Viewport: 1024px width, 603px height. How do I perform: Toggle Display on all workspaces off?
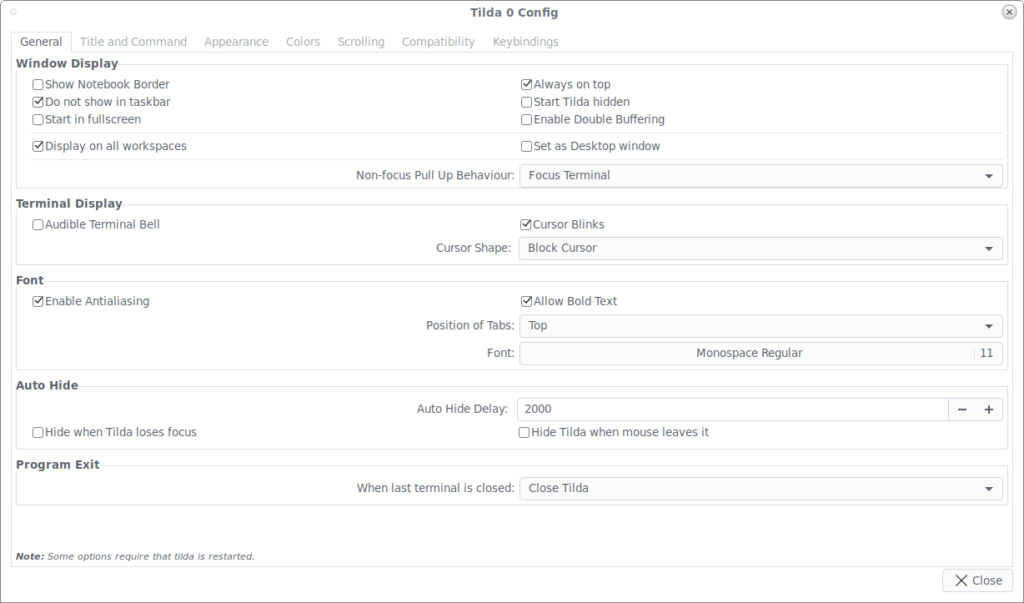pos(37,145)
